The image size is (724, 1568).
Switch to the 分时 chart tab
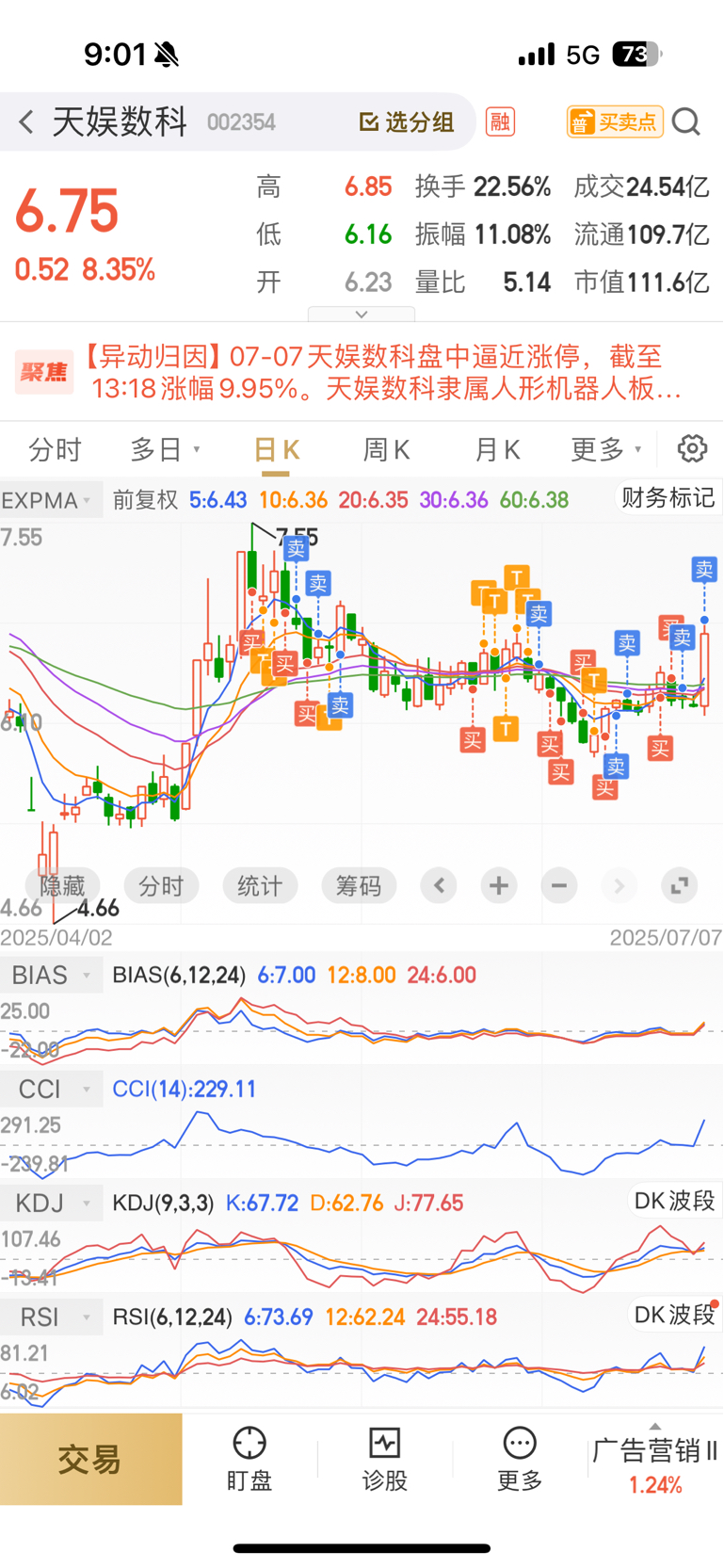[x=55, y=450]
